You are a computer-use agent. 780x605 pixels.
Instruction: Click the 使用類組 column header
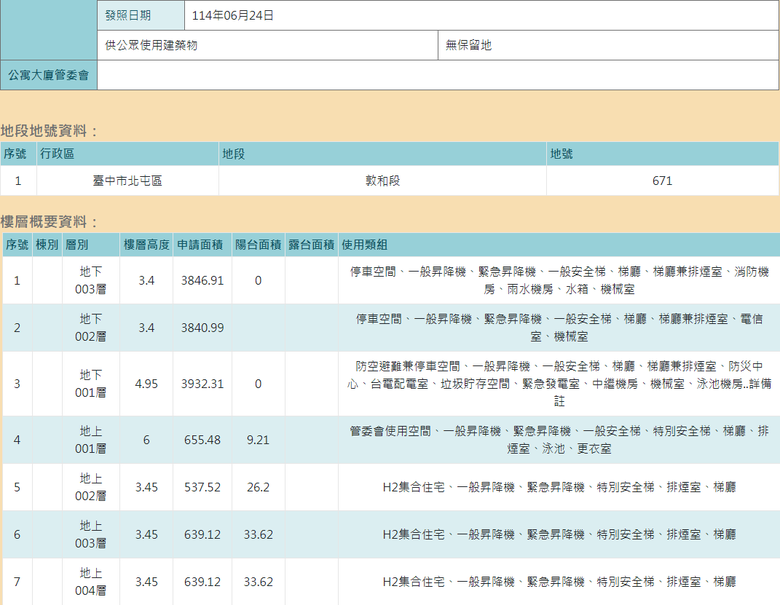tap(559, 245)
